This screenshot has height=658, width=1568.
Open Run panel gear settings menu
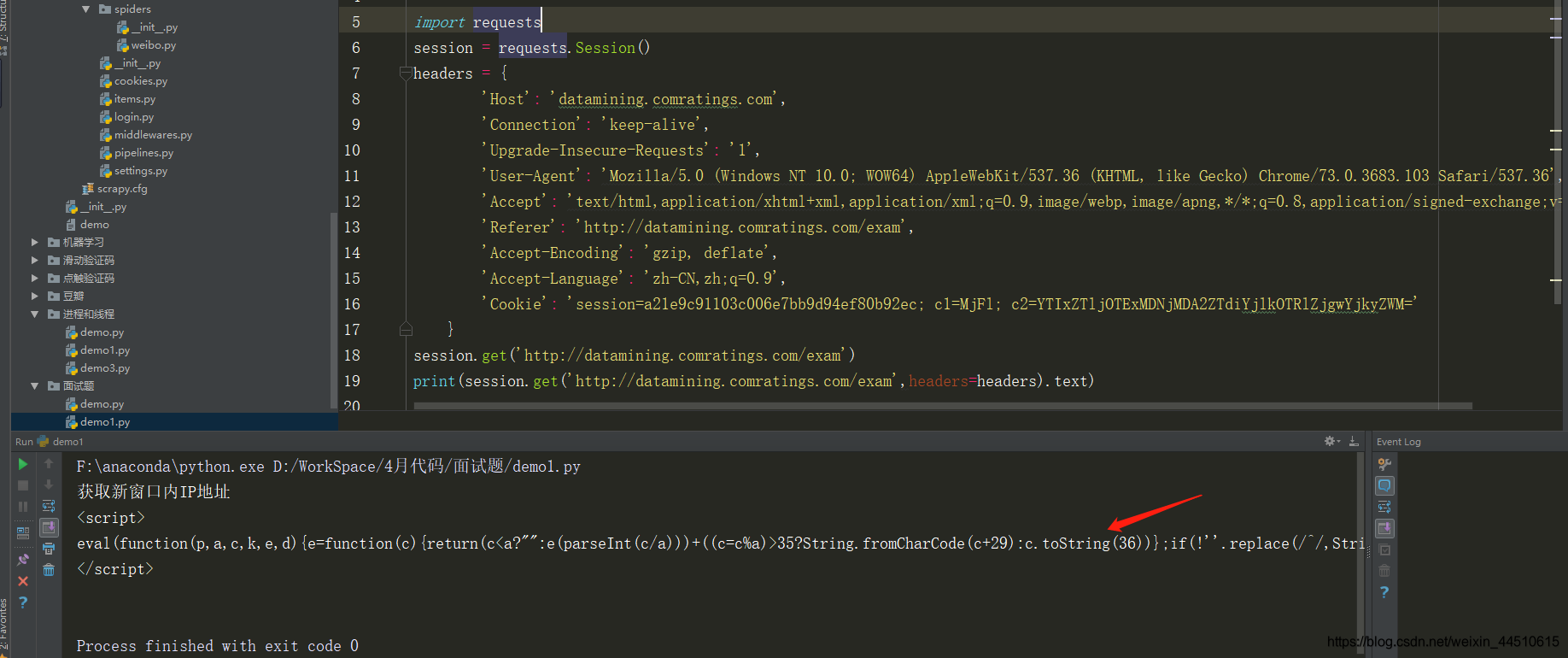(x=1331, y=442)
